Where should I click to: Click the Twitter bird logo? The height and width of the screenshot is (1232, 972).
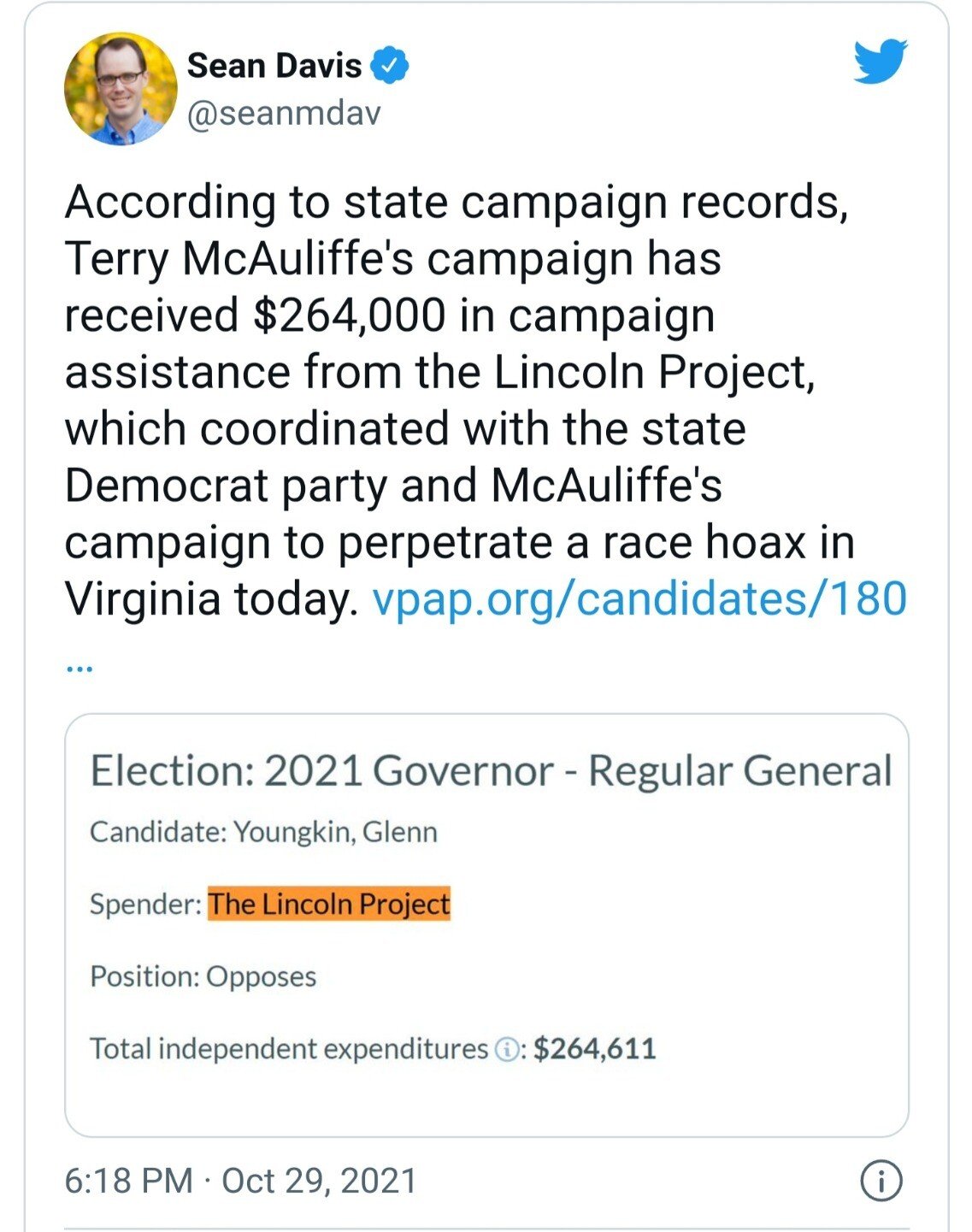pyautogui.click(x=880, y=62)
